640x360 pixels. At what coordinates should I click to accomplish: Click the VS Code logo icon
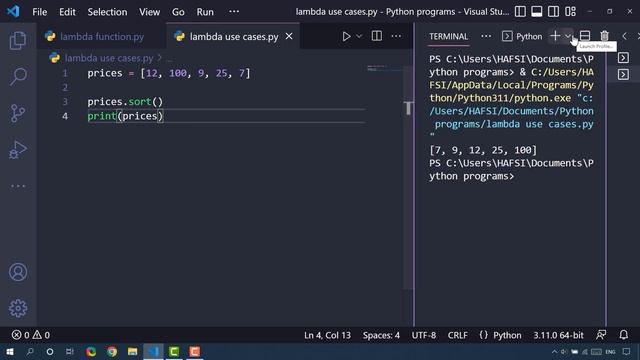tap(13, 11)
